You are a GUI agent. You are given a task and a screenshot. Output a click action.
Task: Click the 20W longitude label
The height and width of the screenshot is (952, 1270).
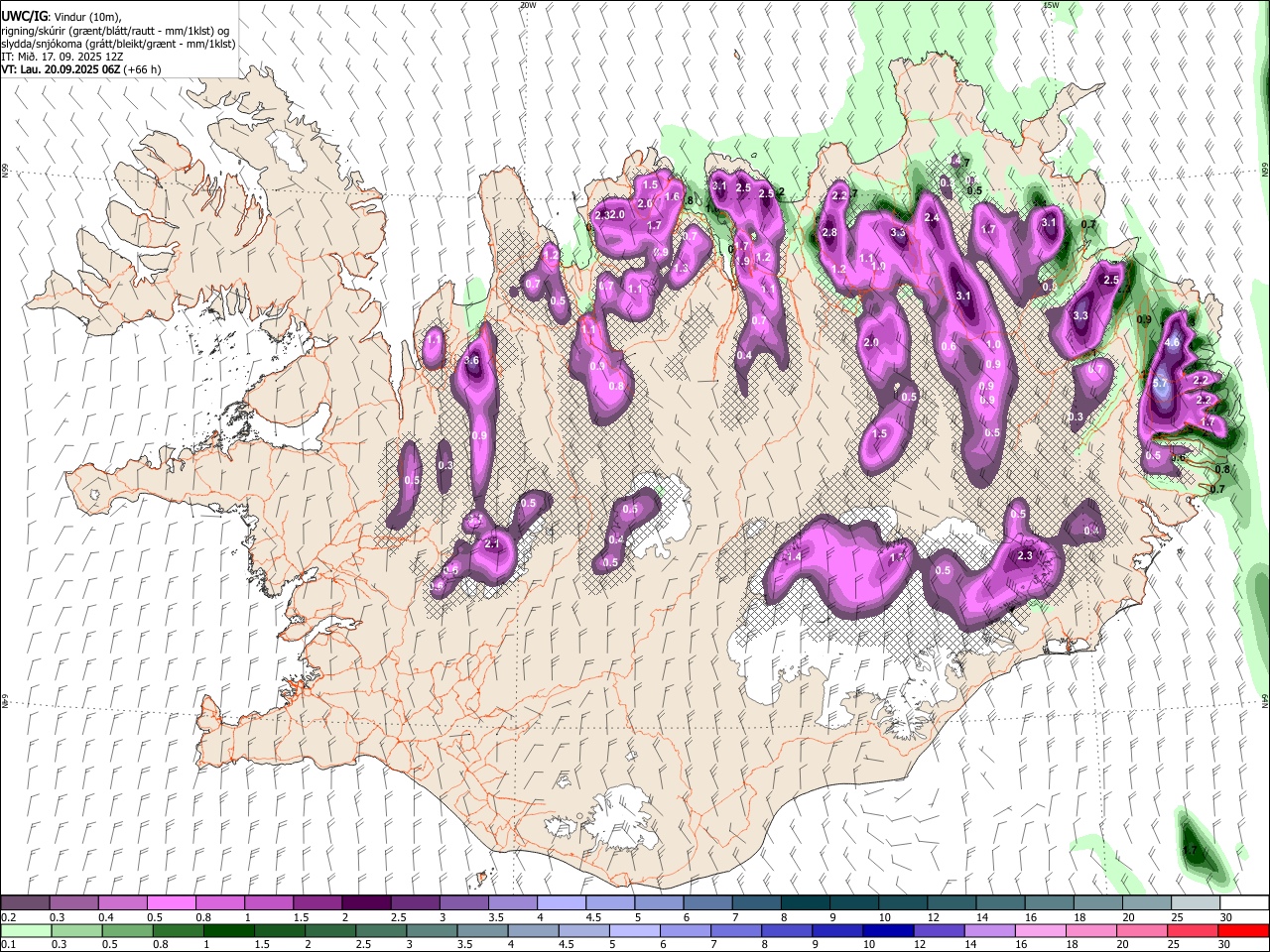(527, 5)
